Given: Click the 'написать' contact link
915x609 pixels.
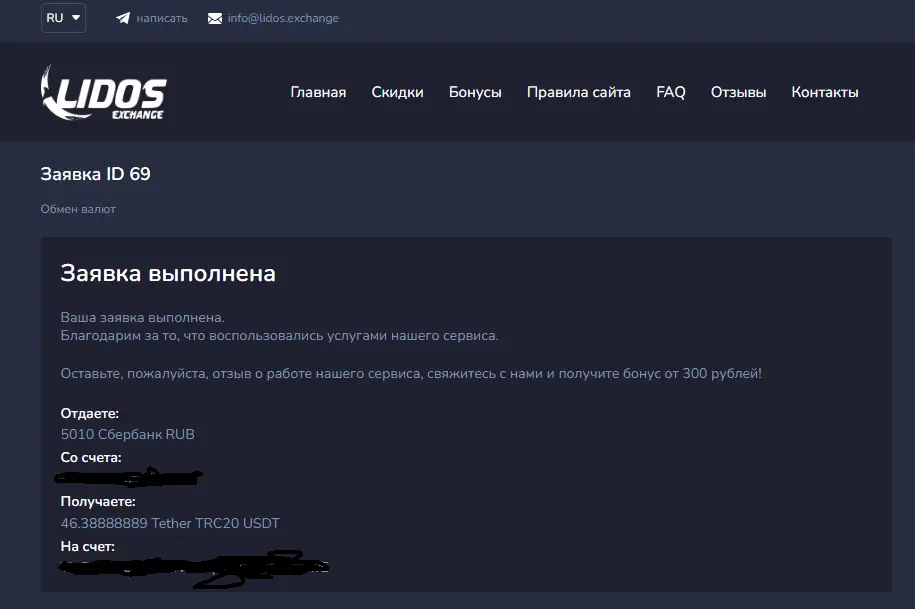Looking at the screenshot, I should point(161,18).
